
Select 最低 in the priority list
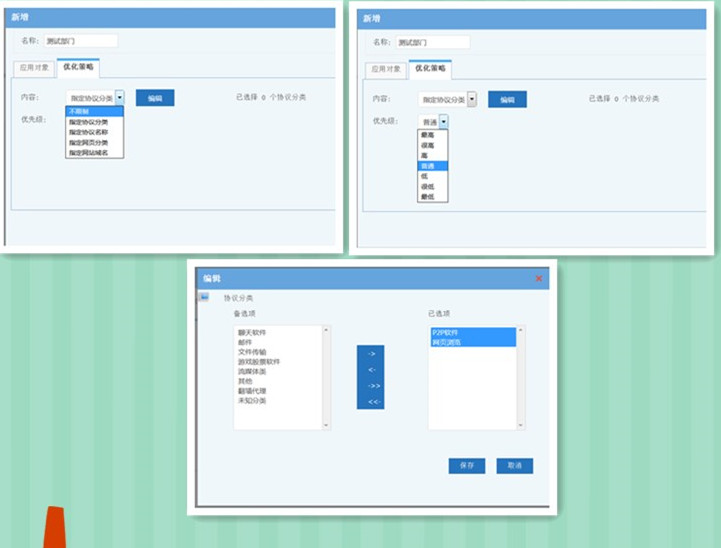tap(427, 197)
